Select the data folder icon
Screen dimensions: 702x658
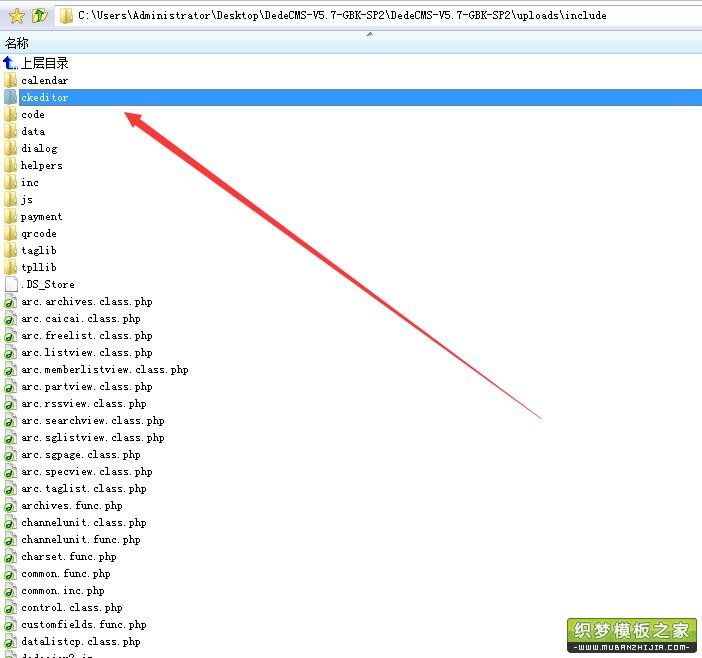point(11,132)
